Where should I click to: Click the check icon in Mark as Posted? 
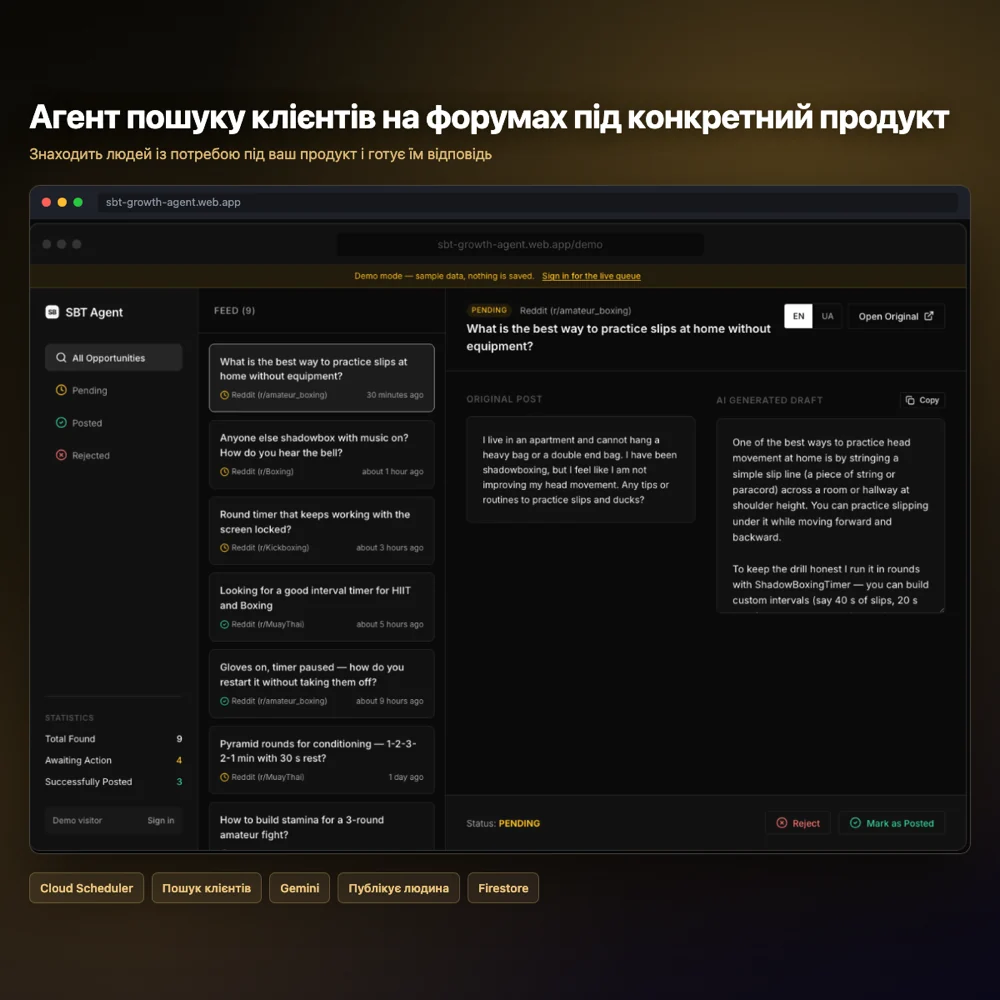point(855,823)
